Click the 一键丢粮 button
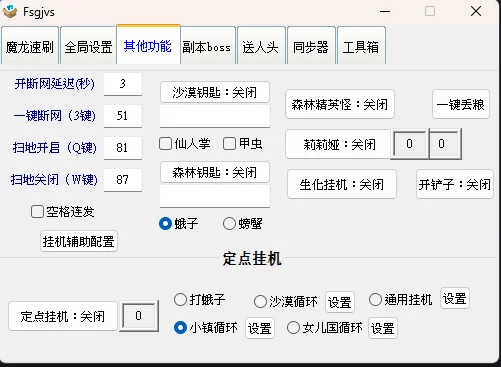Viewport: 501px width, 367px height. coord(461,104)
